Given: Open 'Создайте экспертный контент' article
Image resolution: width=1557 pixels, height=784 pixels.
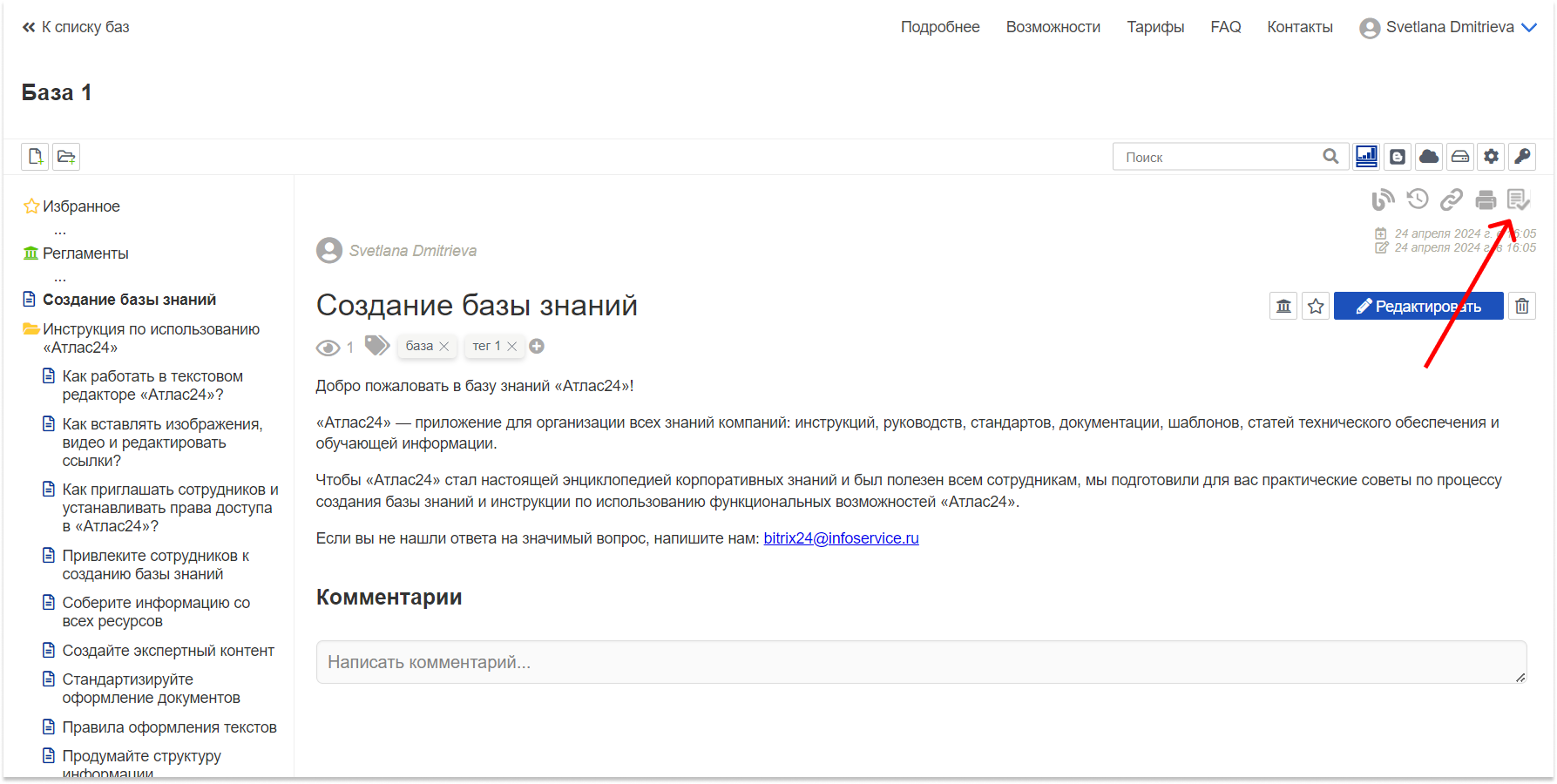Looking at the screenshot, I should [168, 651].
